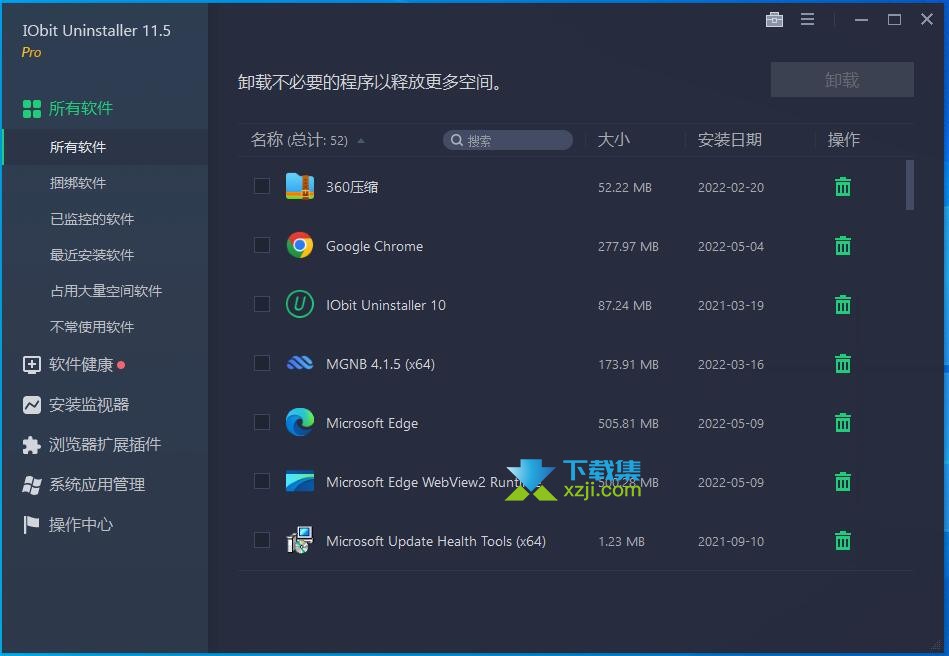This screenshot has height=656, width=949.
Task: Open the hamburger options menu
Action: click(807, 19)
